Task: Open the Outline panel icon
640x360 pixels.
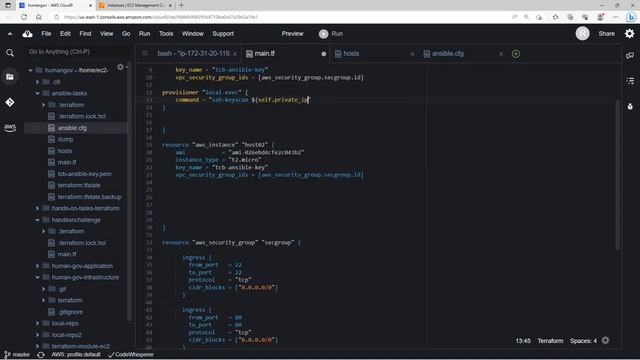Action: [630, 81]
